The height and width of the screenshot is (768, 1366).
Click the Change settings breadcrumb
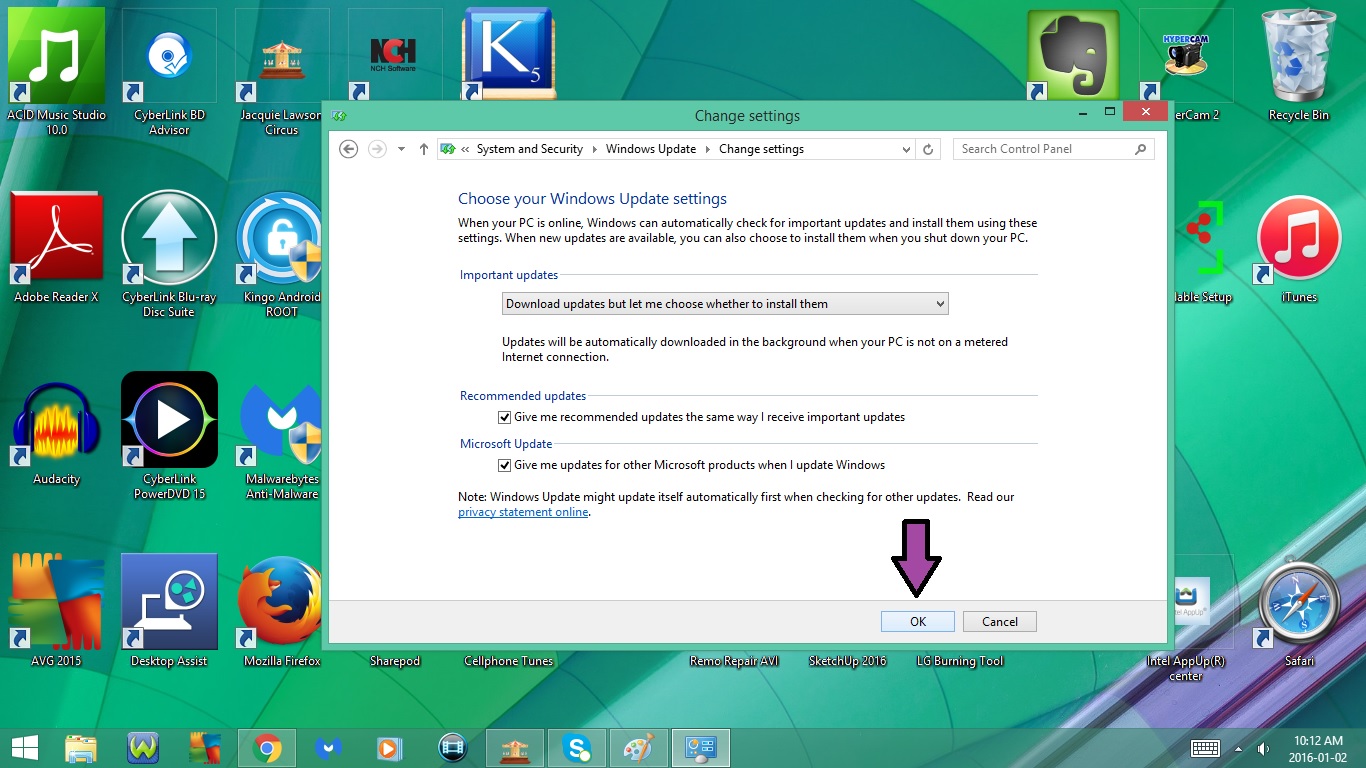point(761,149)
